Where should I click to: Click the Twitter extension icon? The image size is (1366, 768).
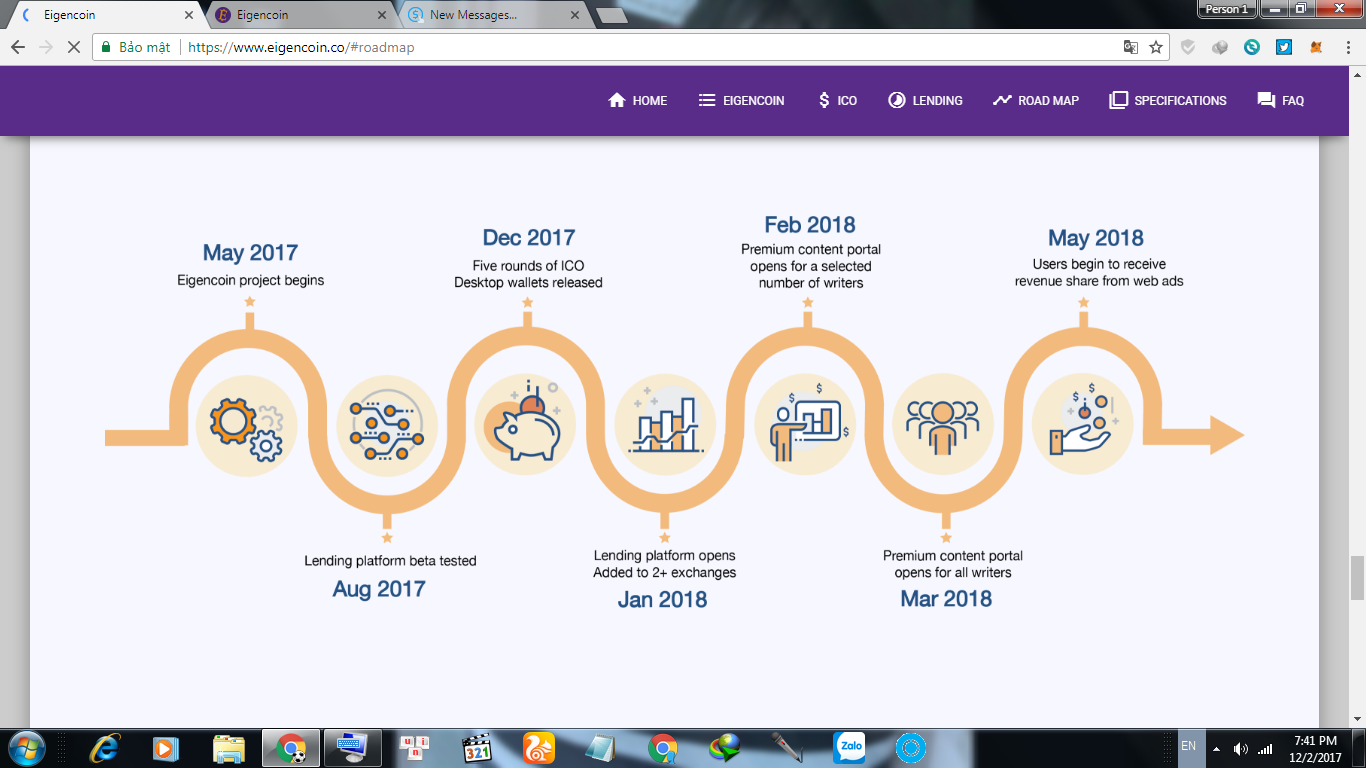1285,47
